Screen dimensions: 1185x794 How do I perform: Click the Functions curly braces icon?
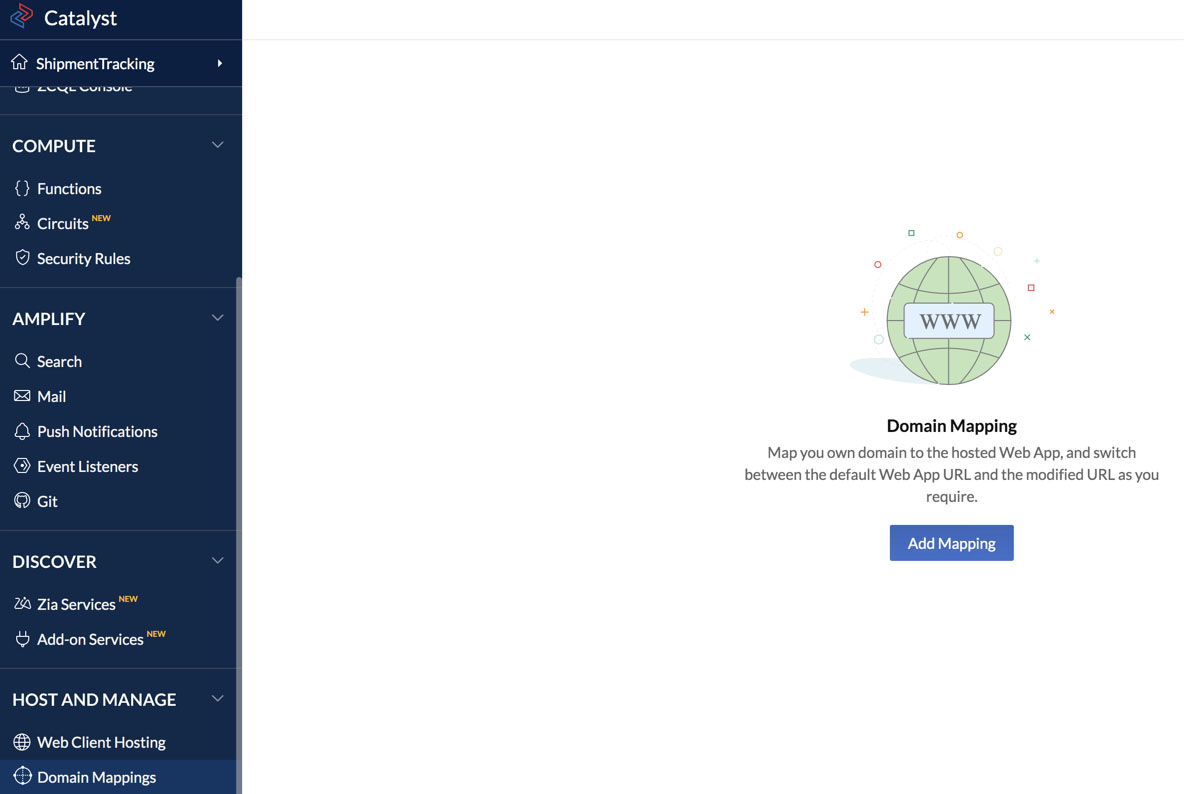tap(22, 188)
